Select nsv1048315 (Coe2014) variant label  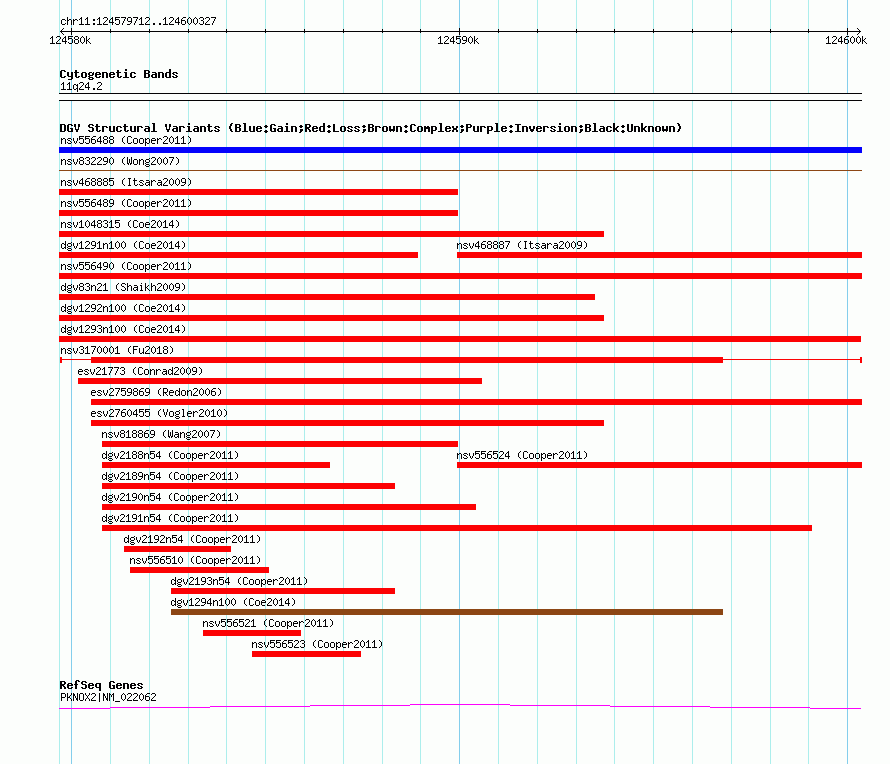tap(120, 224)
